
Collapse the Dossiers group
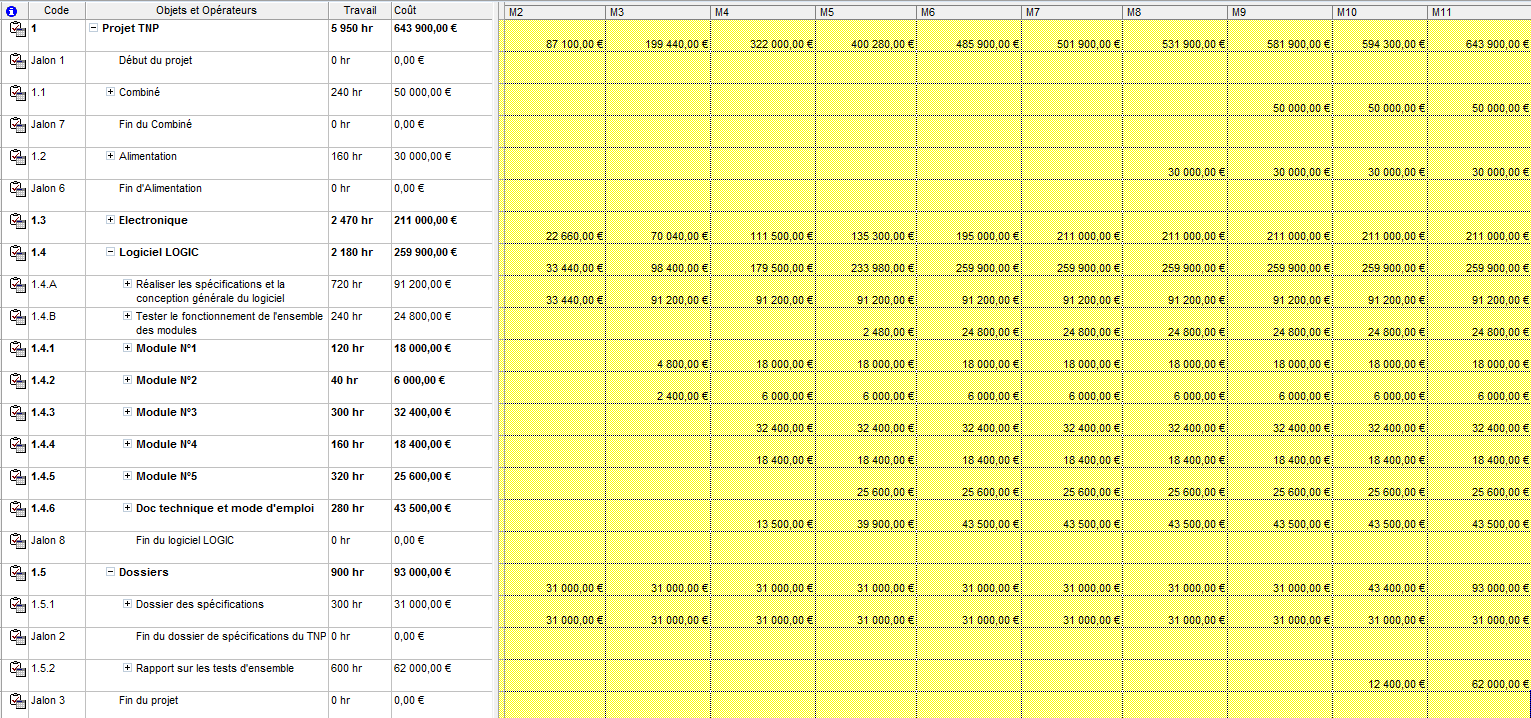click(110, 572)
